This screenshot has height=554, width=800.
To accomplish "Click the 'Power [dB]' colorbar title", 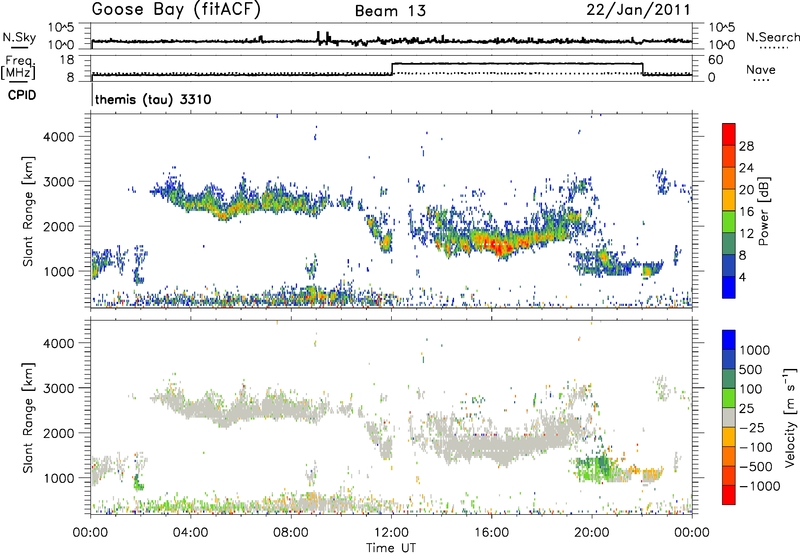I will tap(763, 211).
